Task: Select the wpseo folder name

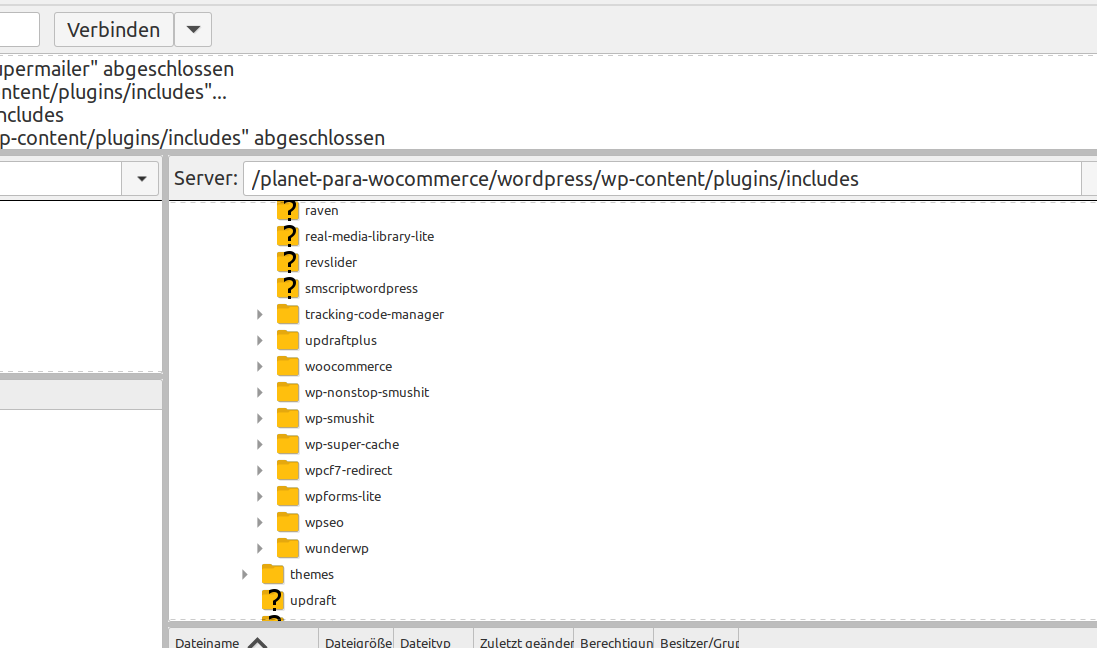Action: [x=324, y=523]
